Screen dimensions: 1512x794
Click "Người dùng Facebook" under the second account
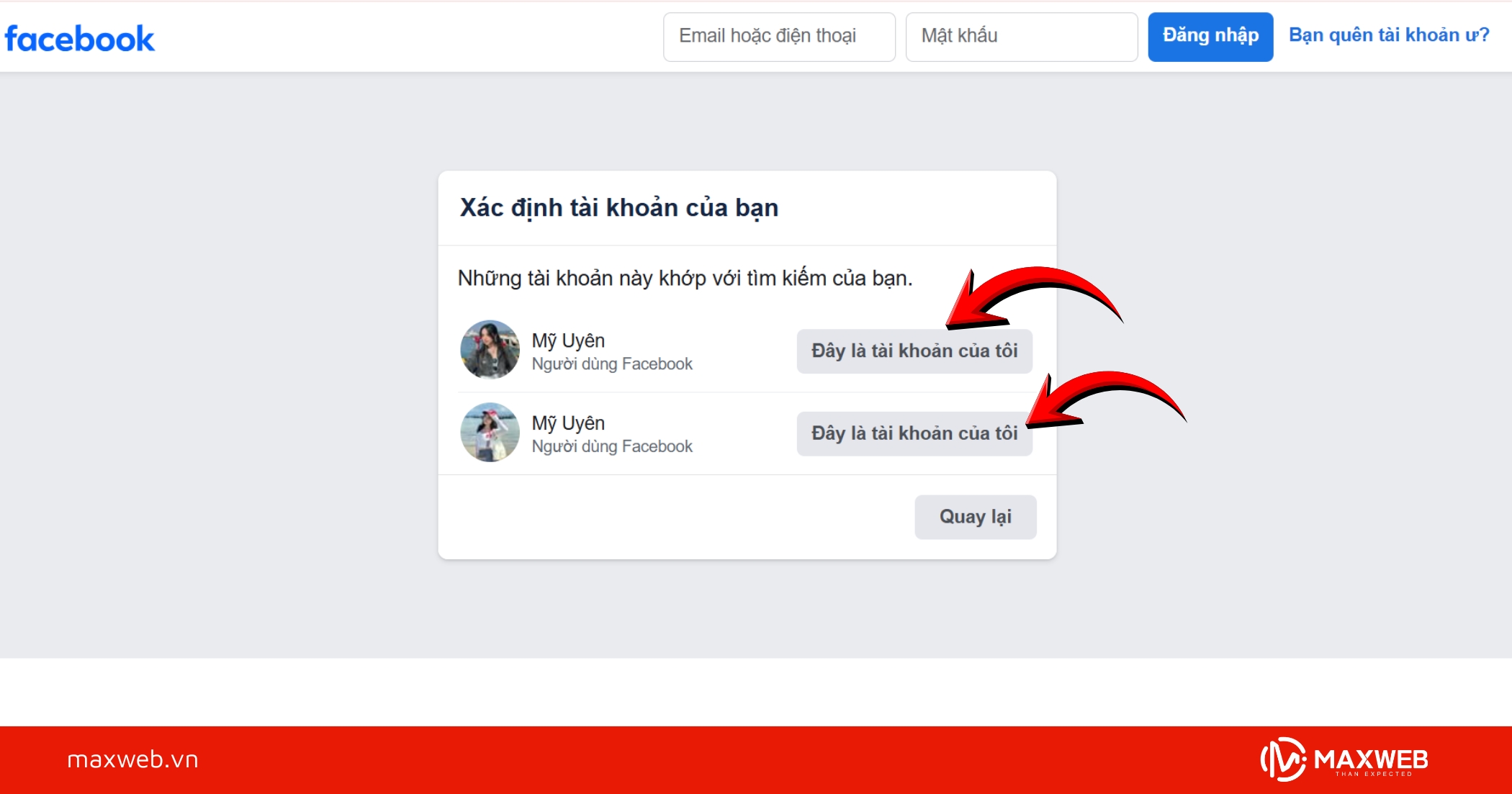coord(612,447)
